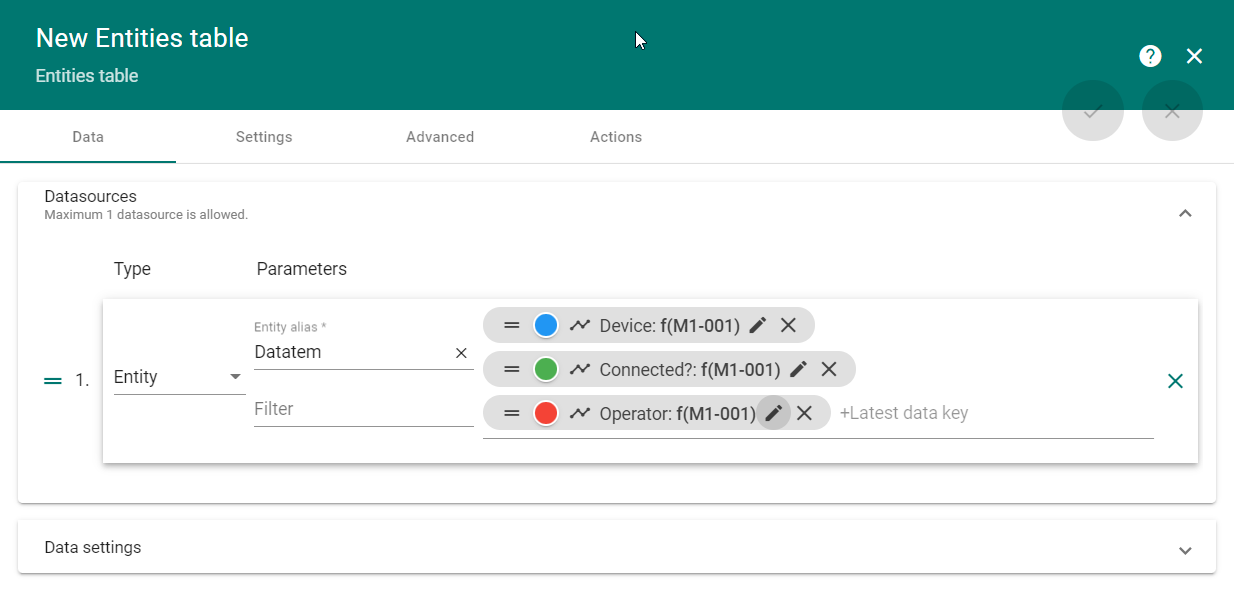Click the red color swatch on Operator key
1234x597 pixels.
pos(545,412)
